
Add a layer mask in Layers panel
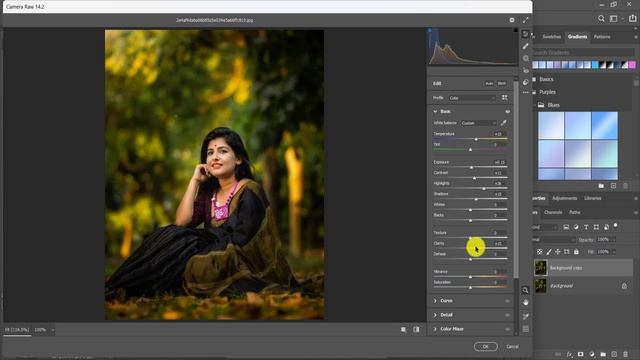[x=580, y=354]
